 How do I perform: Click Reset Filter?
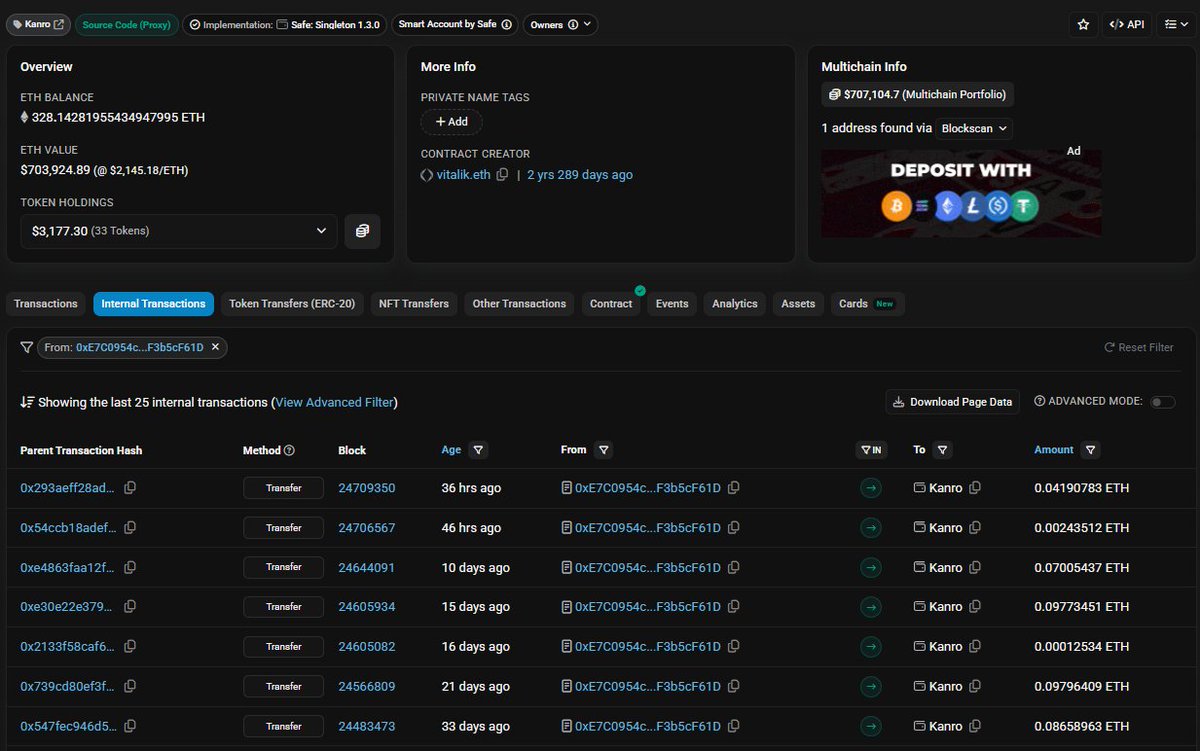click(x=1139, y=348)
